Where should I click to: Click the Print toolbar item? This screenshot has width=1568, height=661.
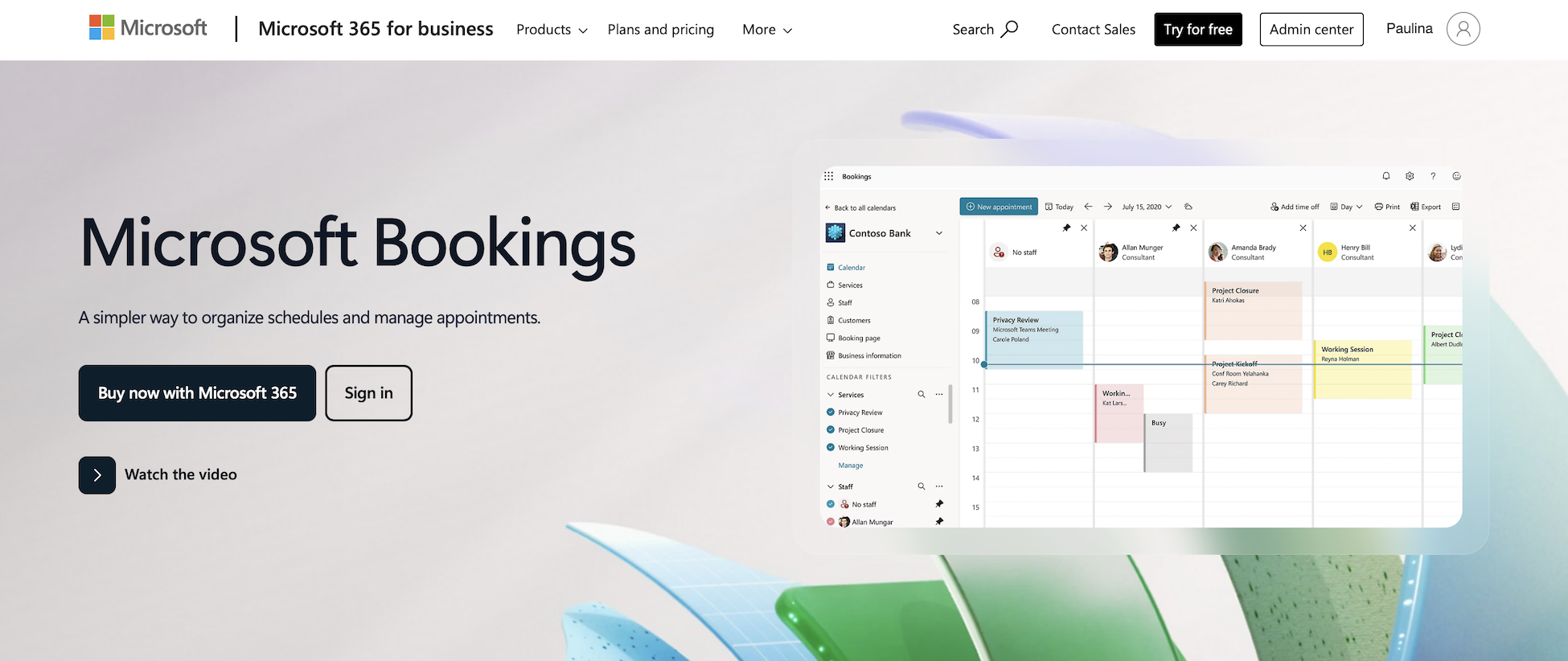click(x=1387, y=207)
